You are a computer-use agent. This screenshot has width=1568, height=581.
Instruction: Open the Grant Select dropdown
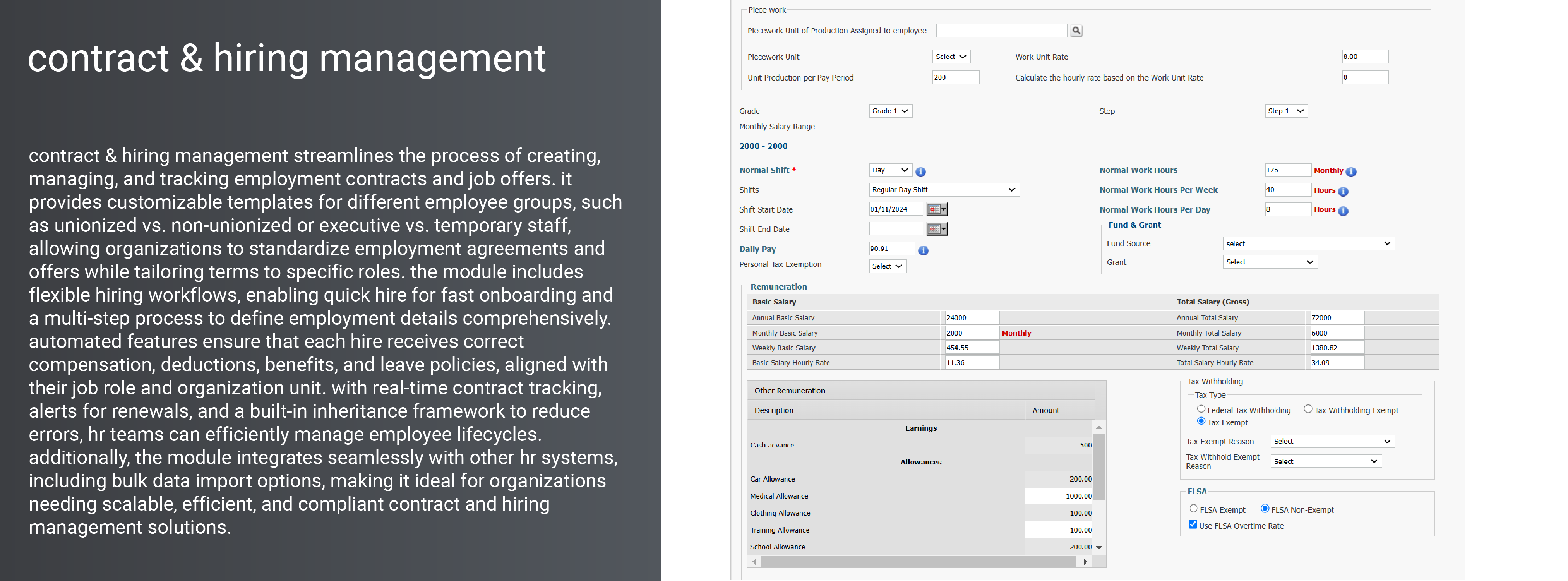1270,262
